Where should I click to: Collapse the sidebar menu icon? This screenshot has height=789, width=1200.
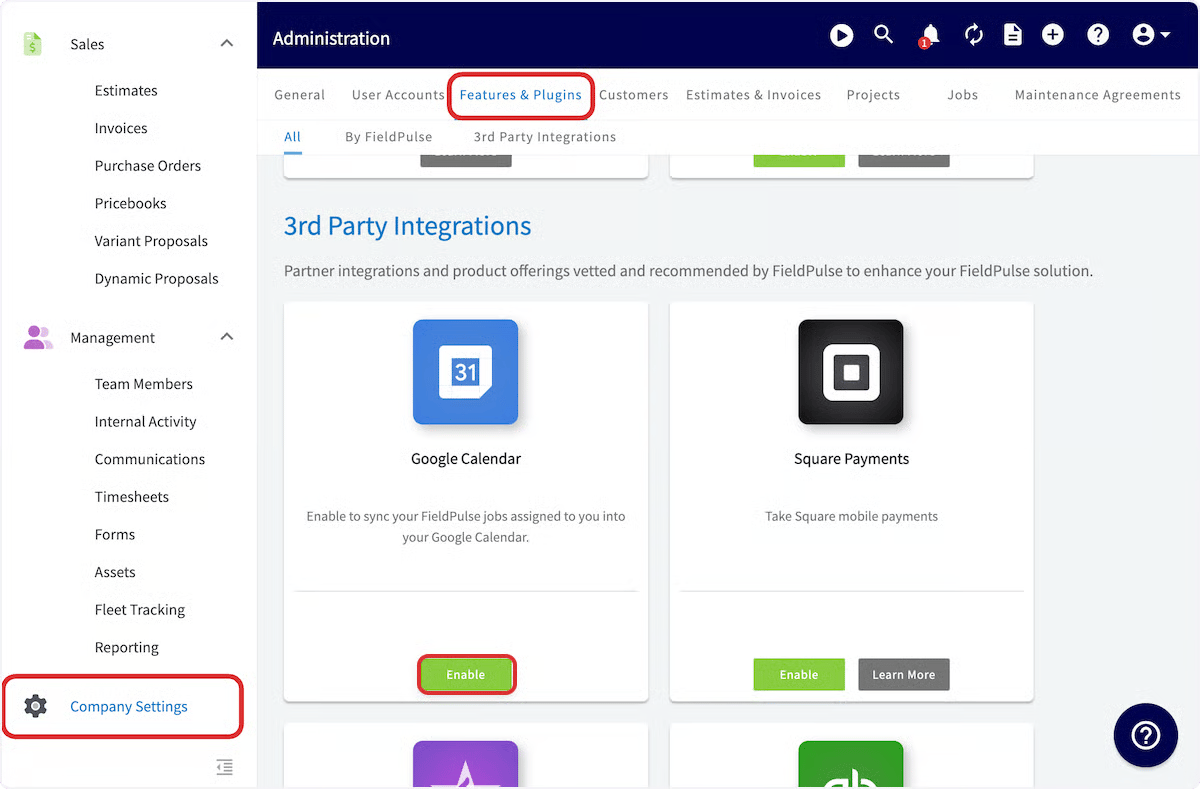[x=225, y=767]
